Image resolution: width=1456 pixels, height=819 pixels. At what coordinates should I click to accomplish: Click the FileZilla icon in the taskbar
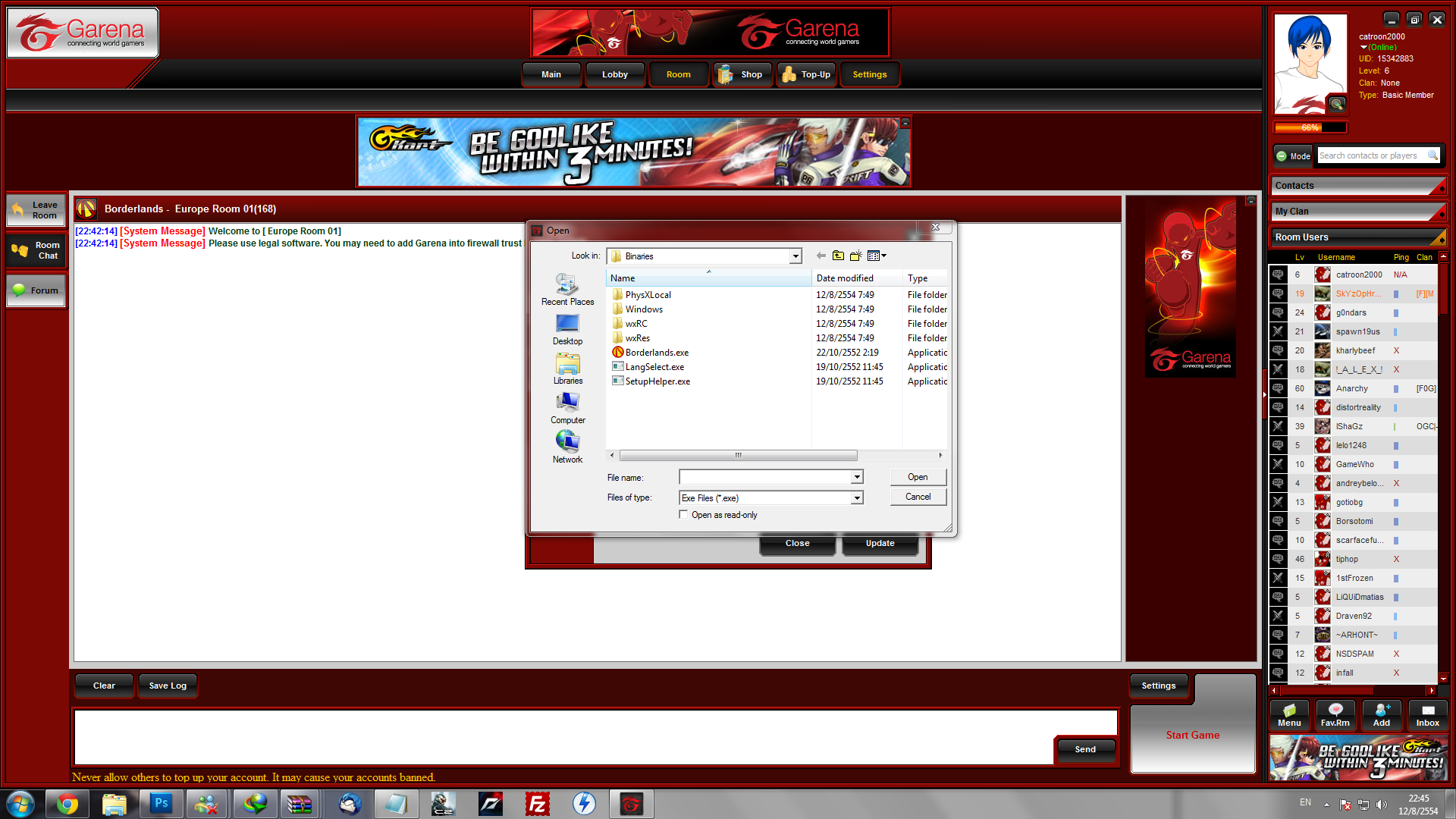[537, 804]
